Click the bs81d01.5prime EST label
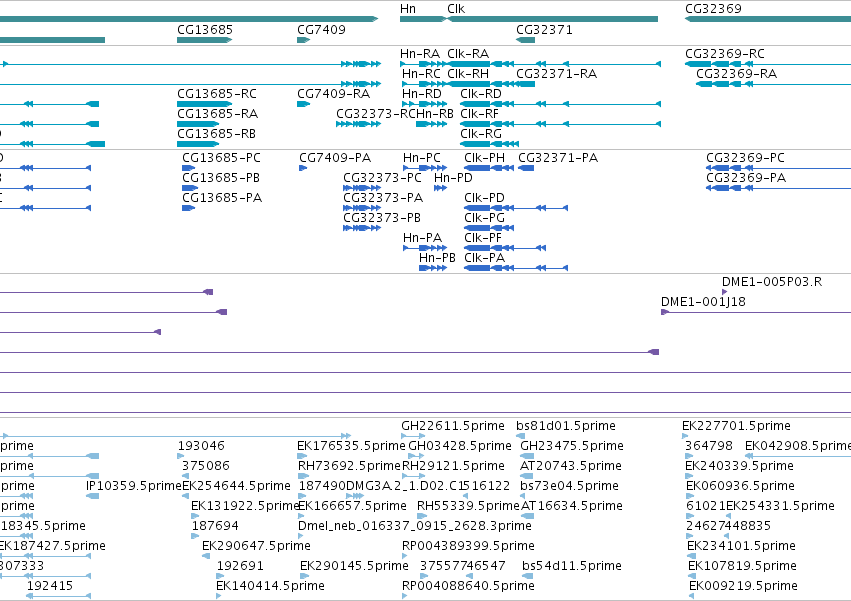Viewport: 851px width, 601px height. tap(566, 426)
